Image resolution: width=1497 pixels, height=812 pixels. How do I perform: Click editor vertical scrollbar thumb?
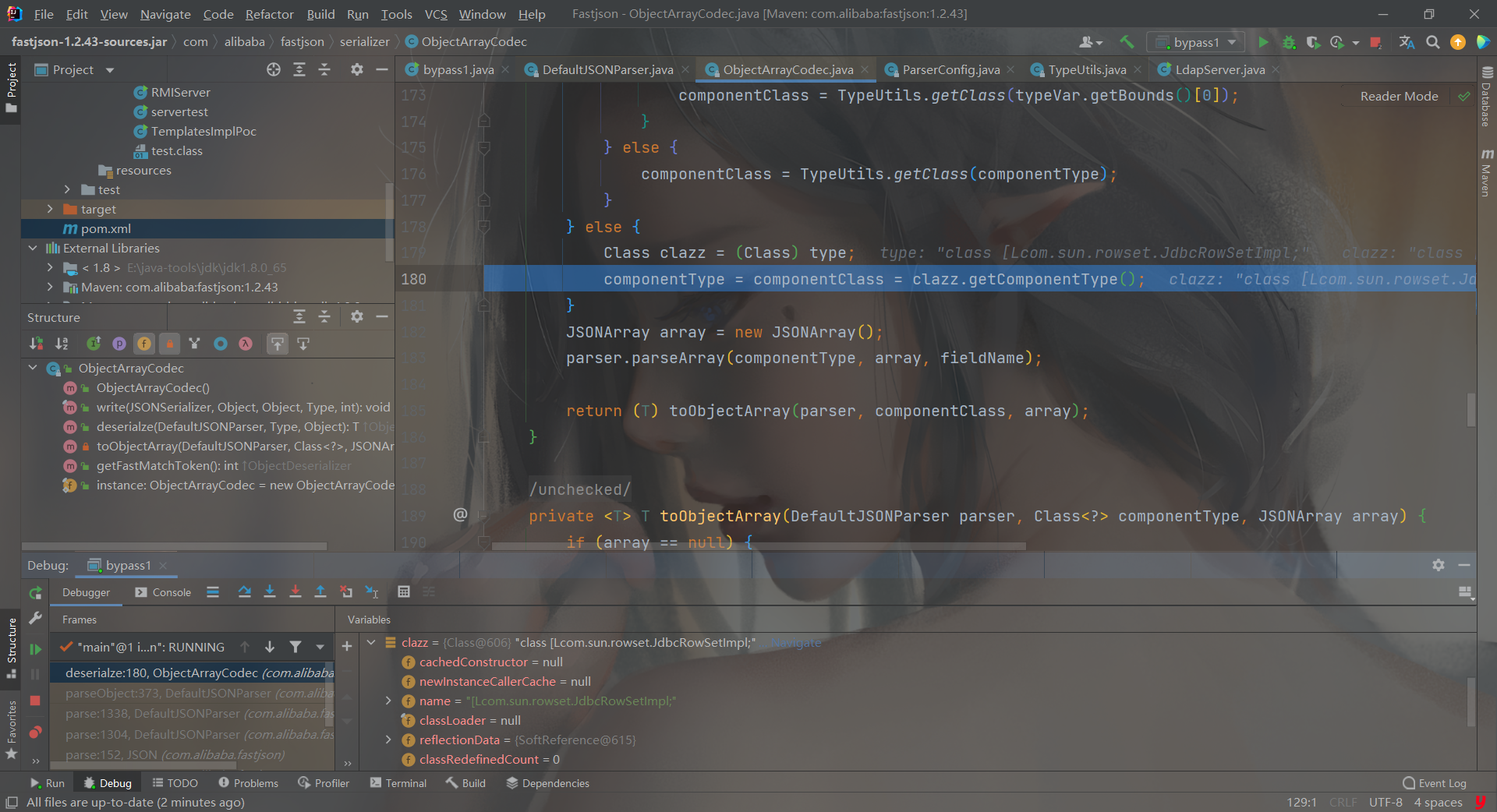click(x=1471, y=409)
